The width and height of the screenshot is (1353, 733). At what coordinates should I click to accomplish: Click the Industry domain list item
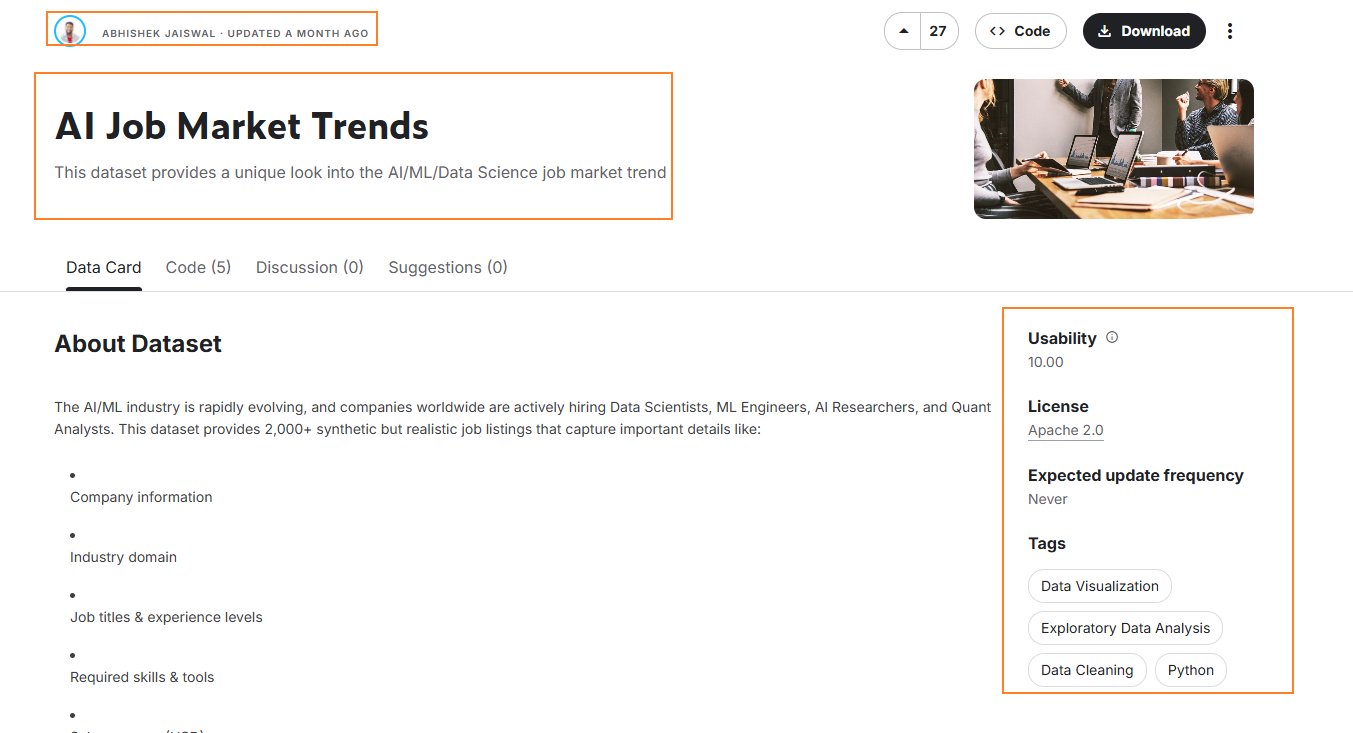pos(123,557)
